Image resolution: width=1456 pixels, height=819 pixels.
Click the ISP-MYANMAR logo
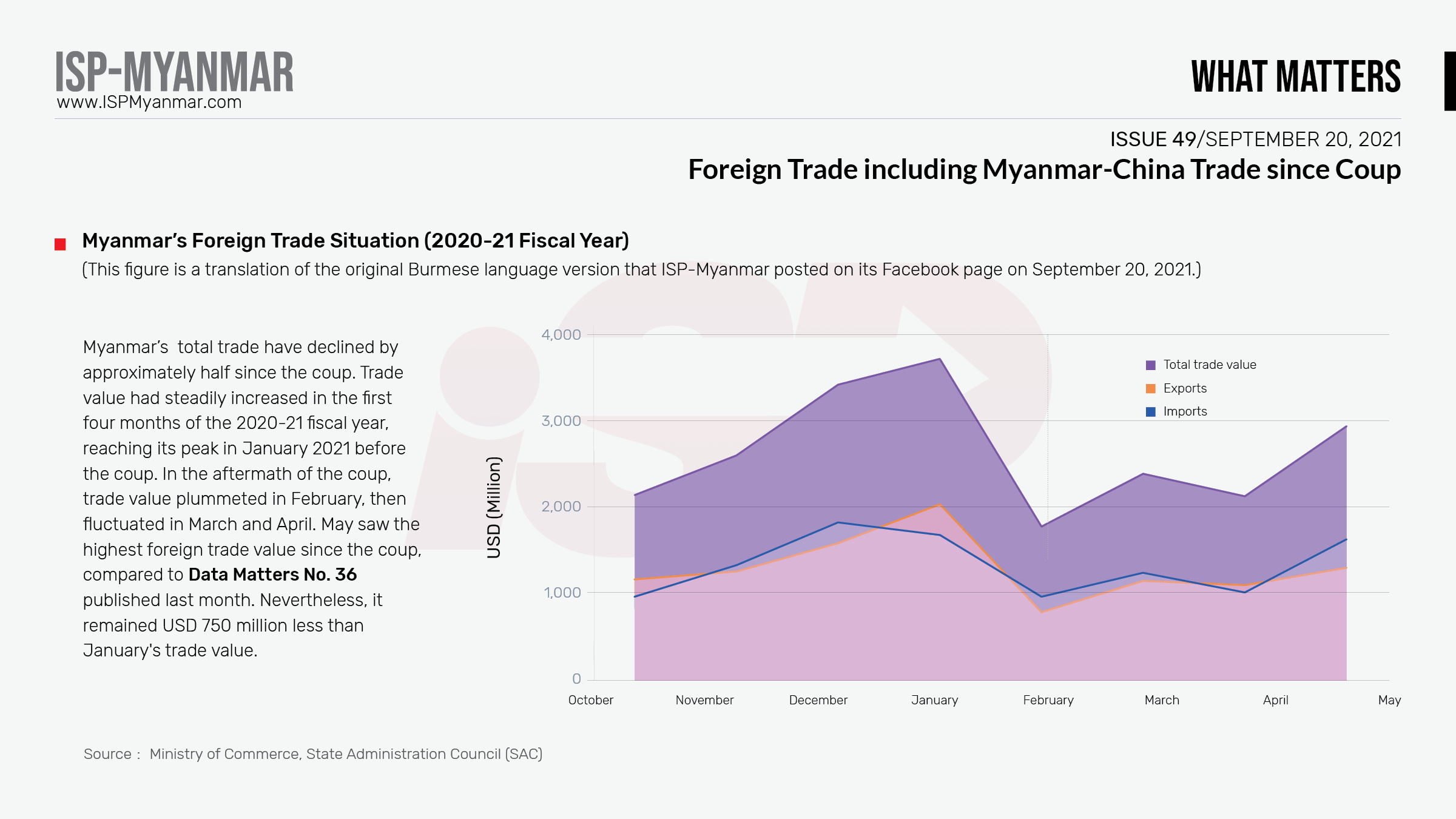(174, 72)
